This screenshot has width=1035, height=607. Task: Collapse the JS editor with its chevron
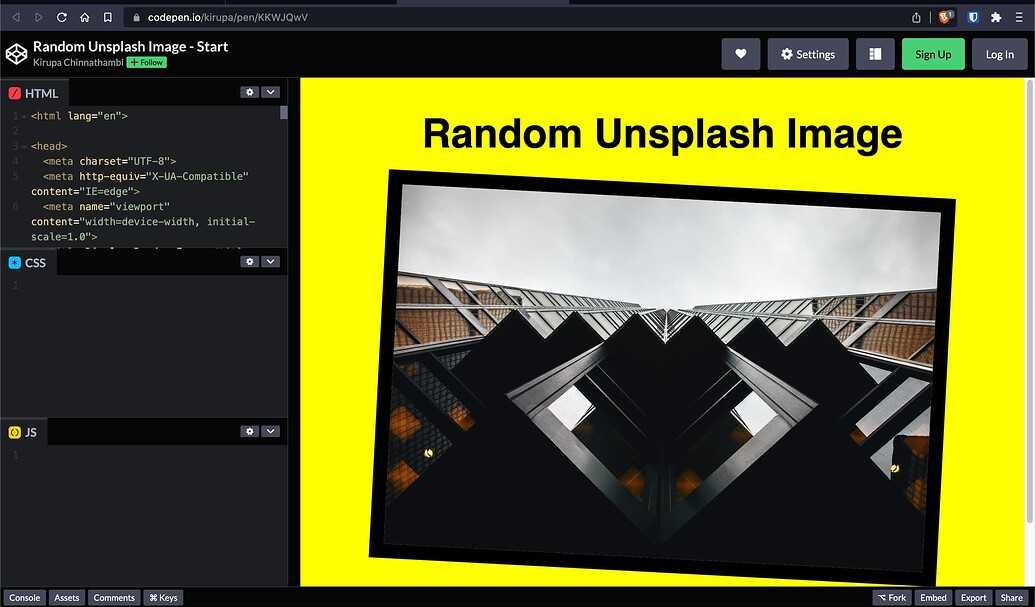pyautogui.click(x=270, y=430)
